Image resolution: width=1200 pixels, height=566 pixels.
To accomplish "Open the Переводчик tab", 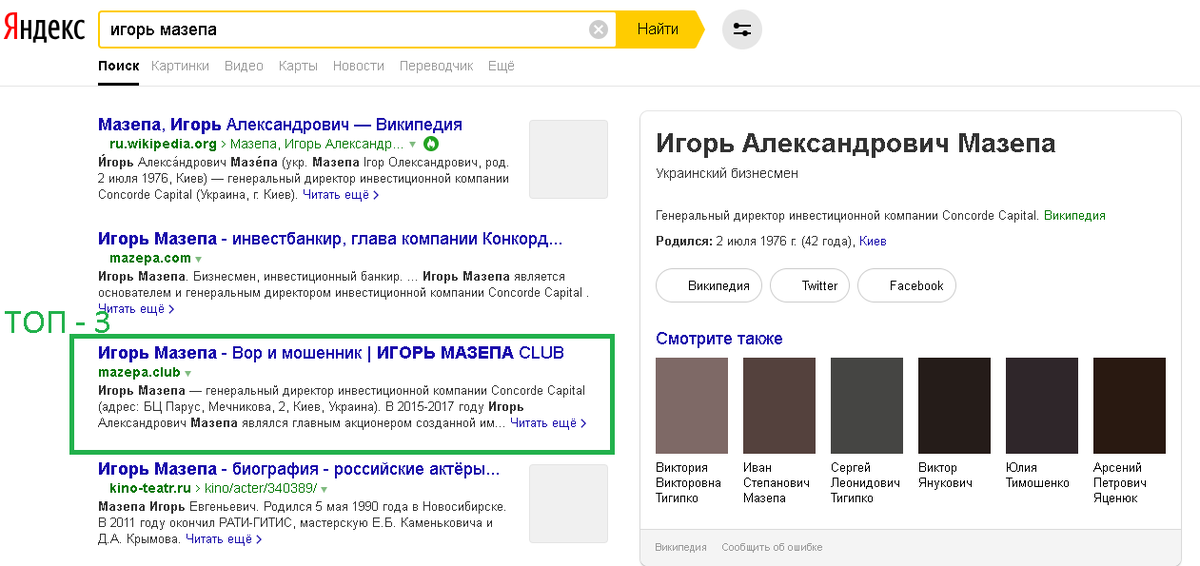I will [436, 66].
